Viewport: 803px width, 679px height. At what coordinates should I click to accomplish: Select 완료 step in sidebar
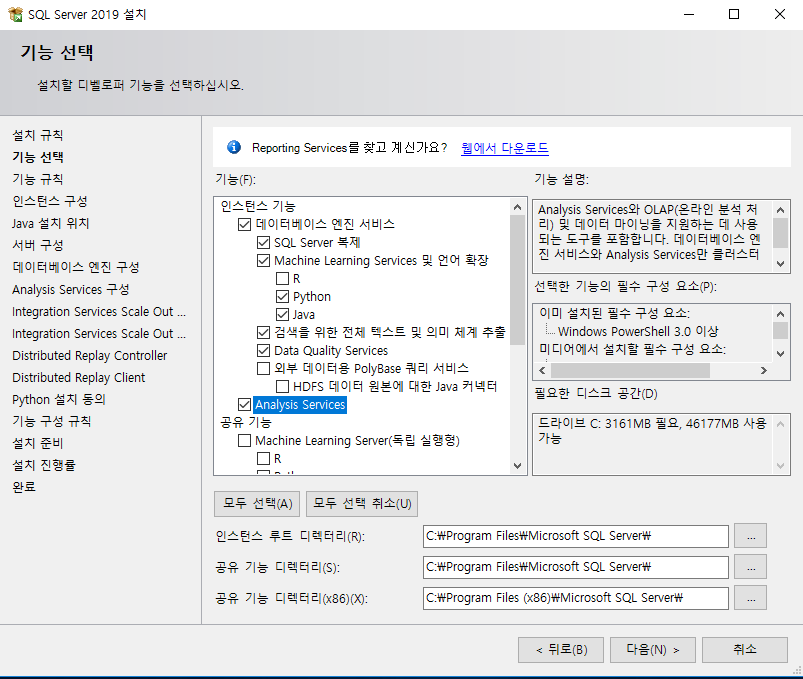coord(24,487)
